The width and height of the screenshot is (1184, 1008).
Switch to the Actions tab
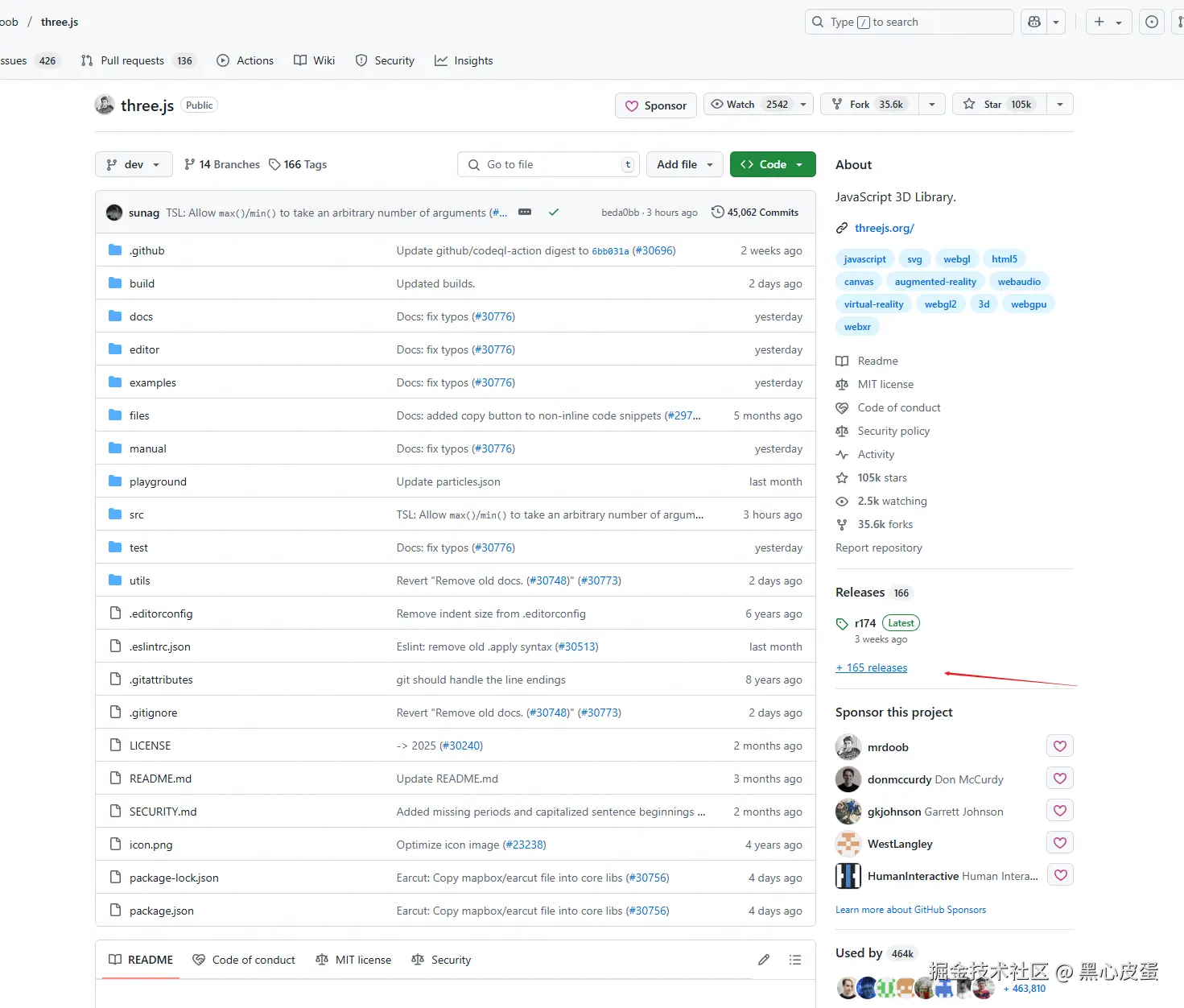pos(245,60)
